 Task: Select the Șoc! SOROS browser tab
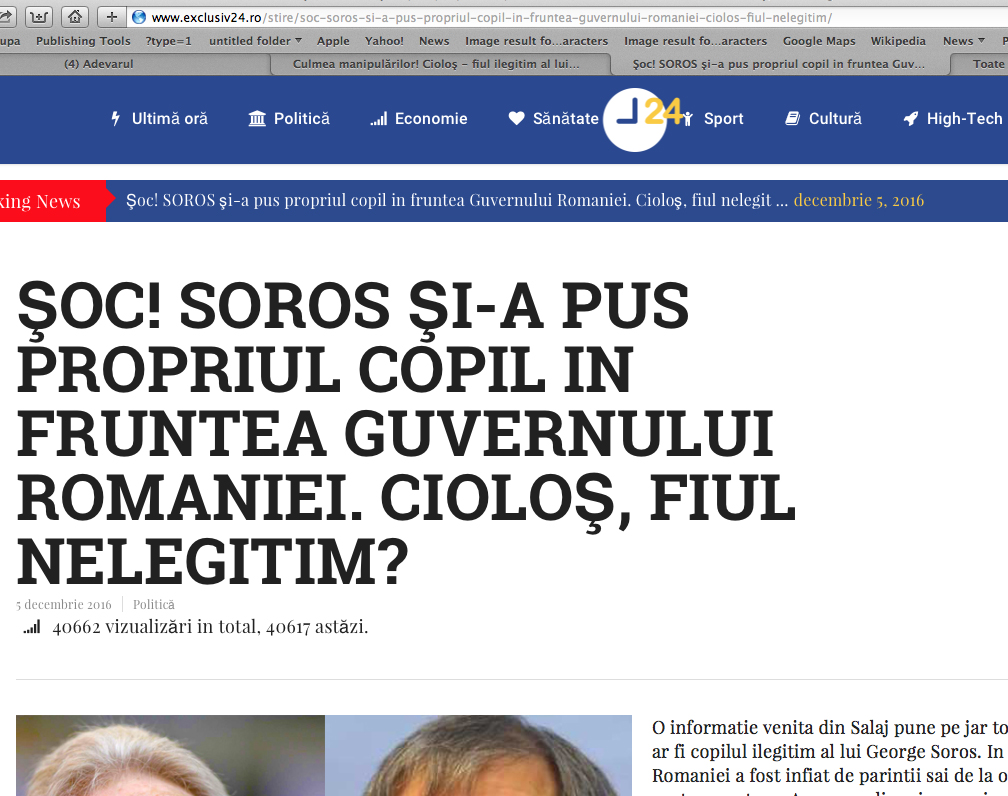779,64
